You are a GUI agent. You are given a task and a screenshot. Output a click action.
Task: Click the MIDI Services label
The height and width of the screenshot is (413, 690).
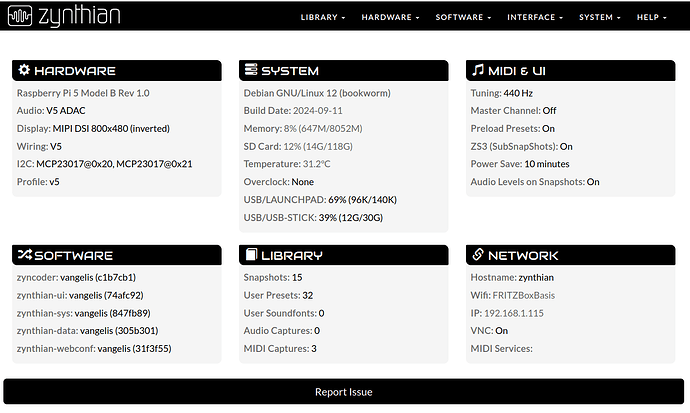[501, 348]
